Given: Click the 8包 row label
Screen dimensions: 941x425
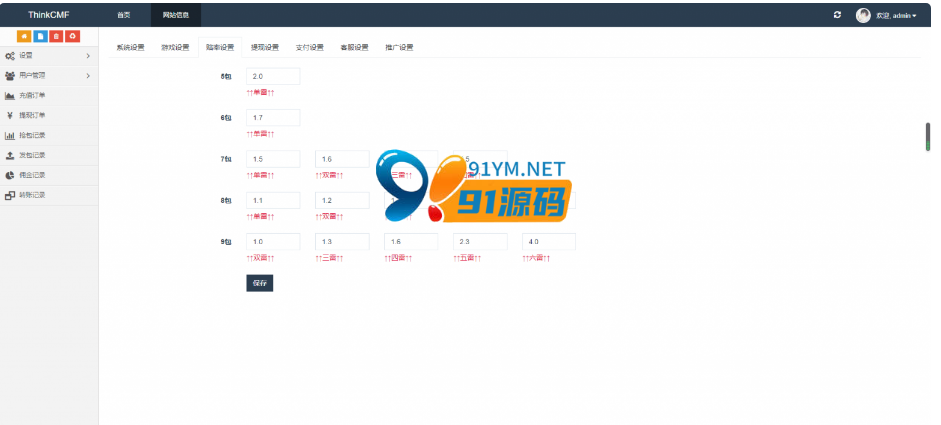Looking at the screenshot, I should pos(226,200).
